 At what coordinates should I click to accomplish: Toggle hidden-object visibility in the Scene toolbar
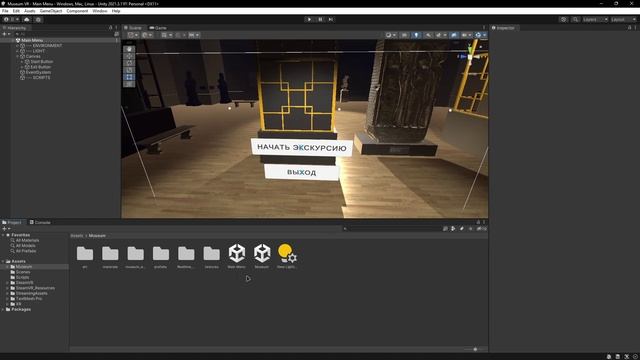click(453, 35)
